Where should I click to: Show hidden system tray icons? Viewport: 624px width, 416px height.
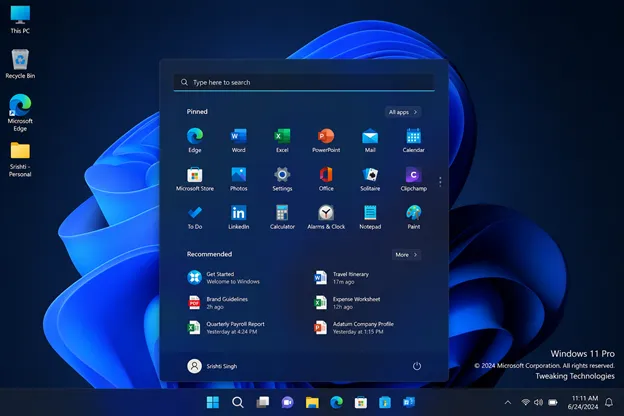(x=508, y=402)
